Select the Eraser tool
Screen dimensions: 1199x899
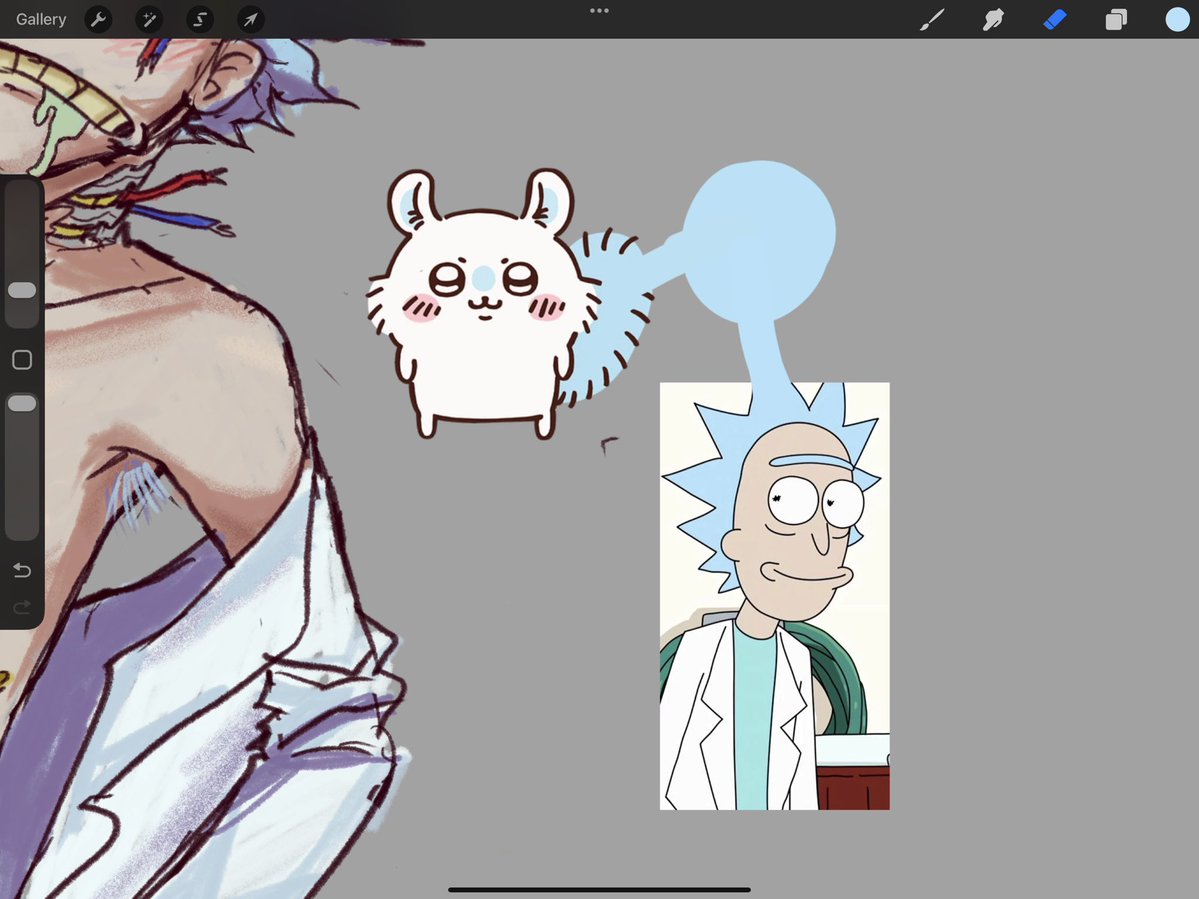pos(1054,19)
